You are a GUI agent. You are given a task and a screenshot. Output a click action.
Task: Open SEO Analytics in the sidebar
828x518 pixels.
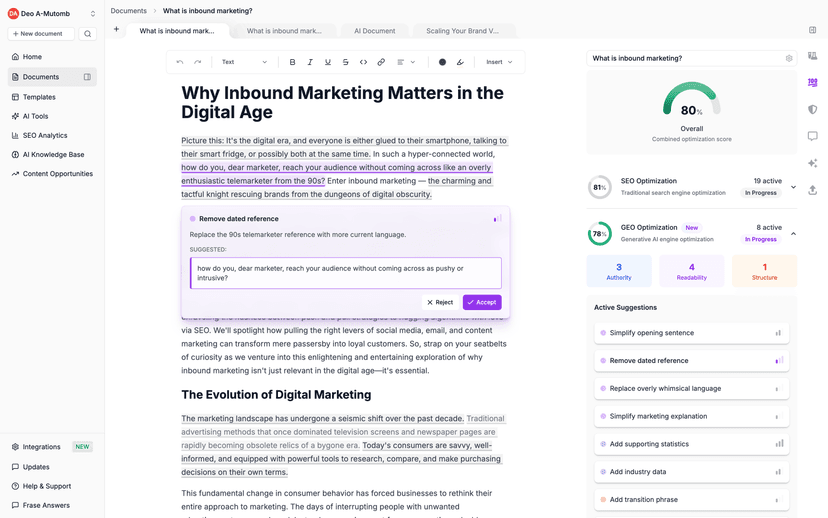45,135
